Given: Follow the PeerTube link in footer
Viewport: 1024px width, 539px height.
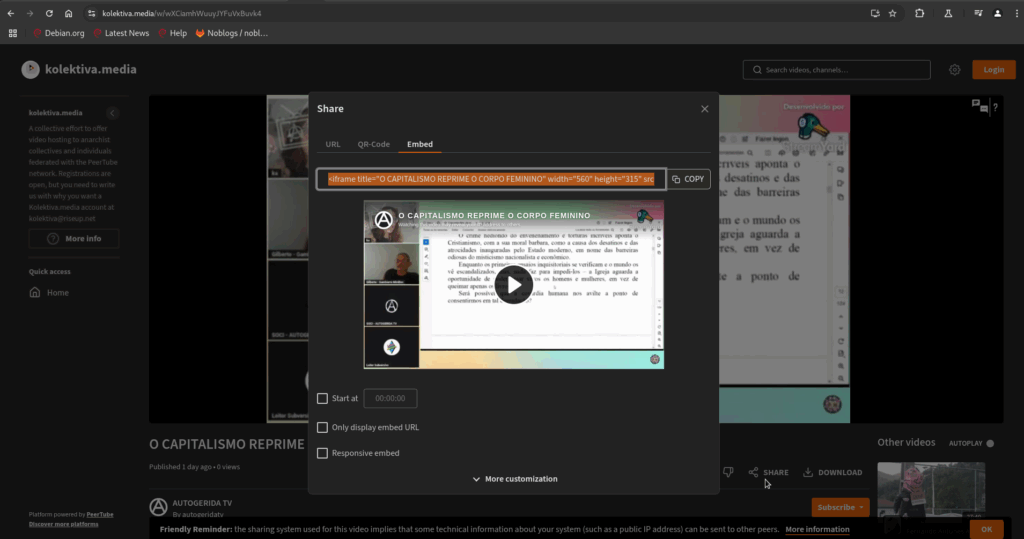Looking at the screenshot, I should [100, 515].
